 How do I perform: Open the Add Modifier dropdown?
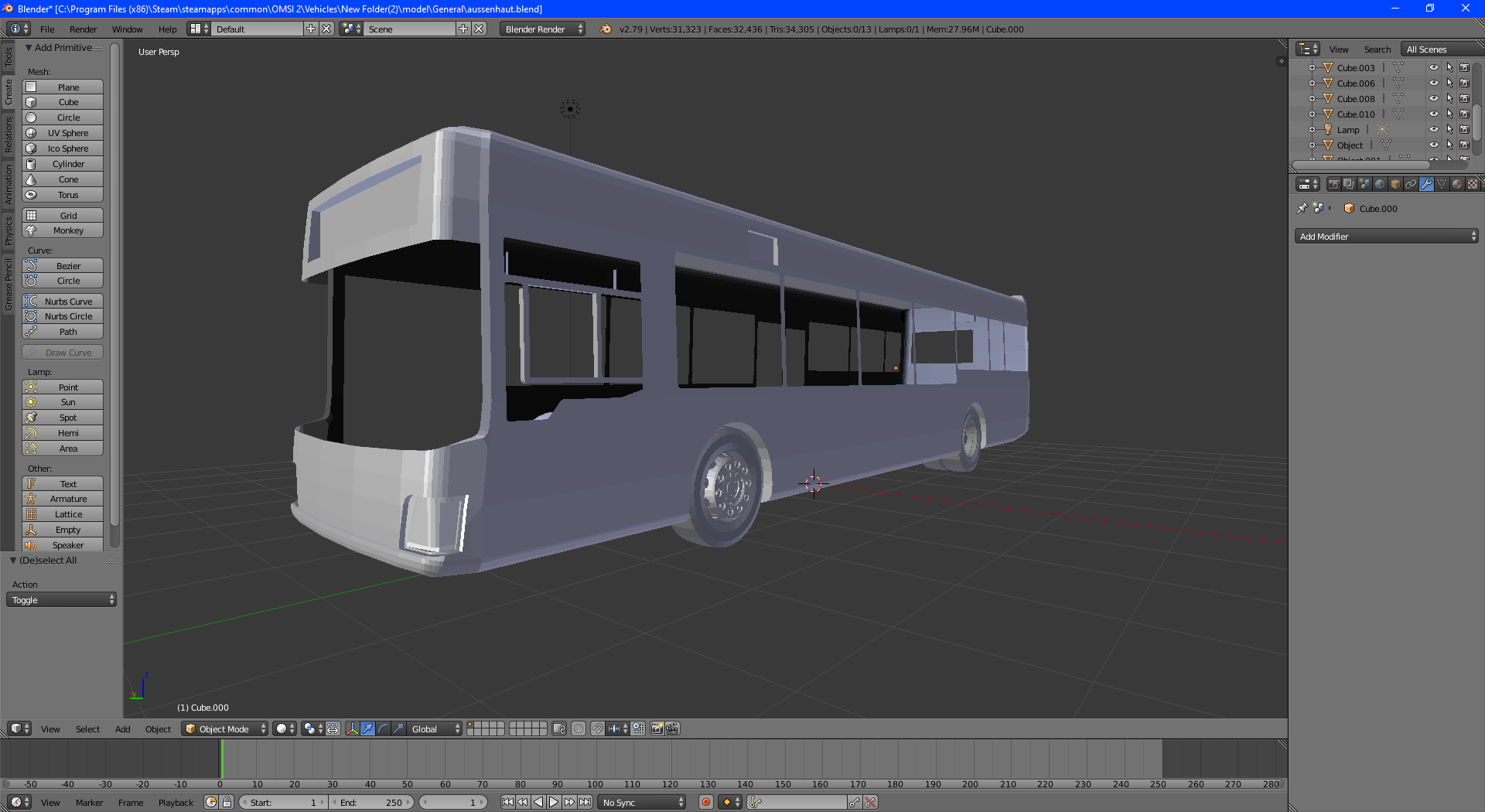[1386, 237]
